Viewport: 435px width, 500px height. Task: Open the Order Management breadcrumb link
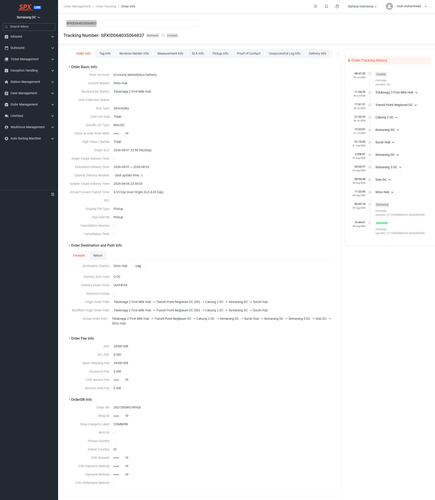coord(77,6)
